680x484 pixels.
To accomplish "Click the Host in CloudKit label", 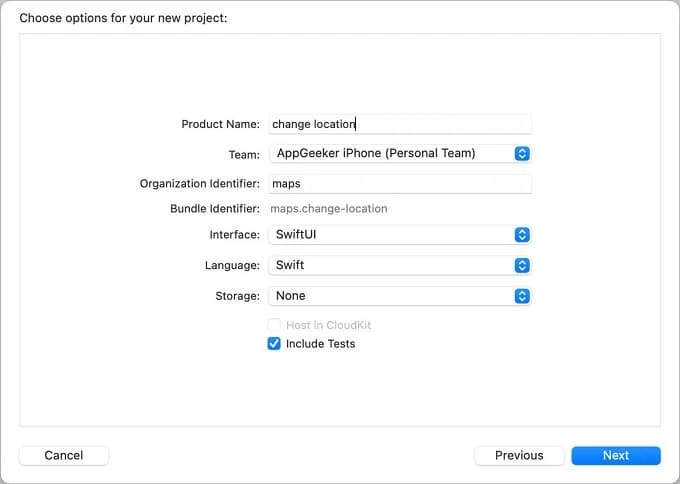I will point(328,325).
